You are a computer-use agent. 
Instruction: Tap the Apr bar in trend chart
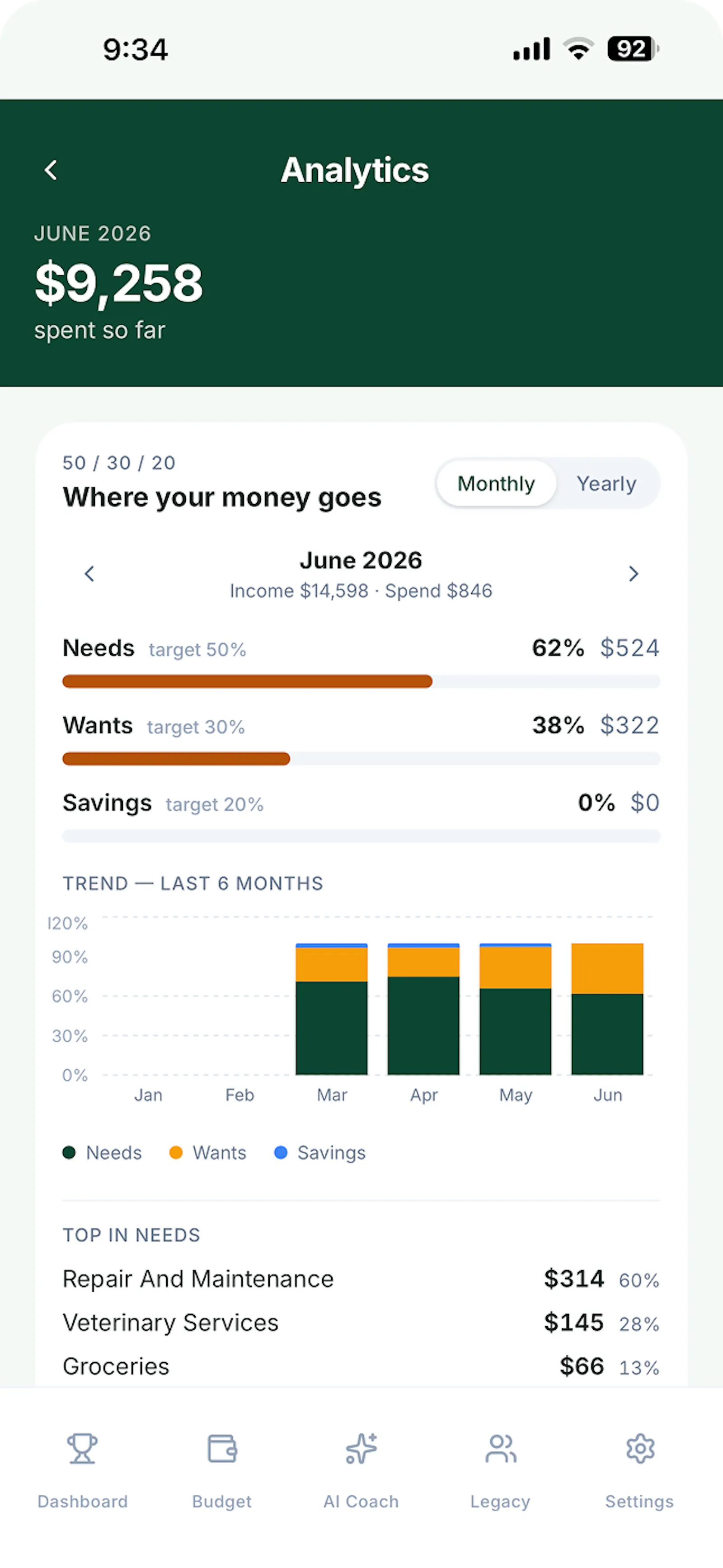point(423,1009)
